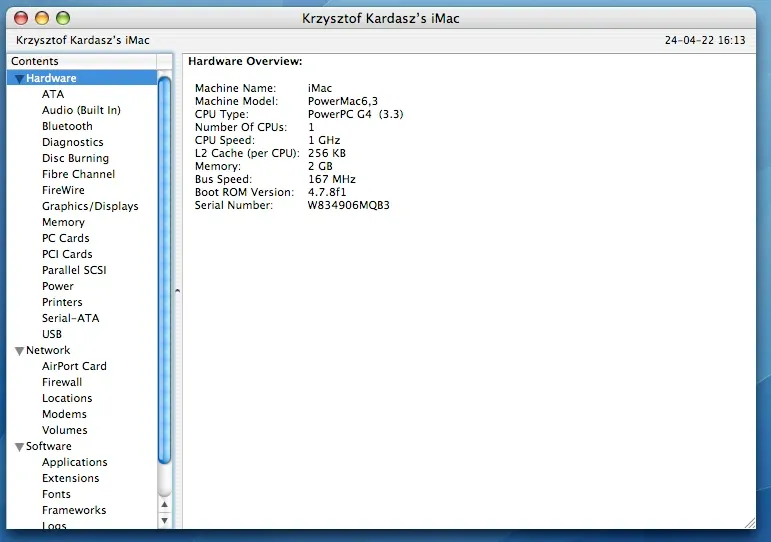Click the 1 GHz CPU speed value
This screenshot has width=771, height=542.
click(324, 140)
